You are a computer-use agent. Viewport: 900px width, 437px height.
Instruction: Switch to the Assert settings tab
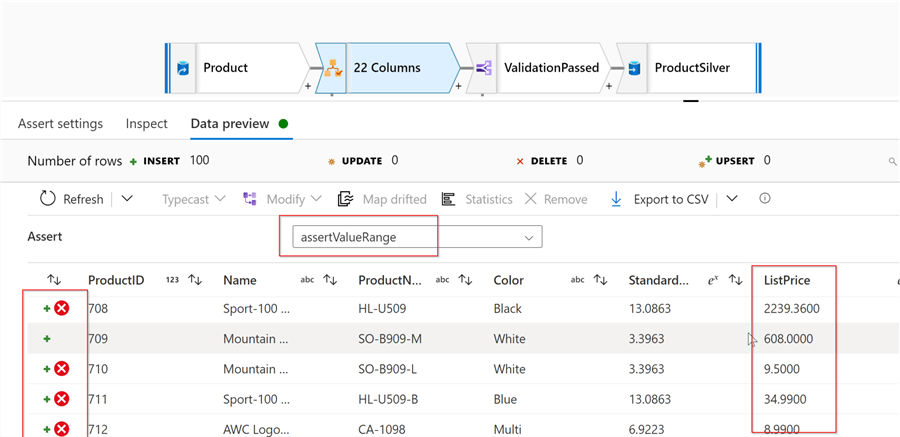(x=60, y=123)
